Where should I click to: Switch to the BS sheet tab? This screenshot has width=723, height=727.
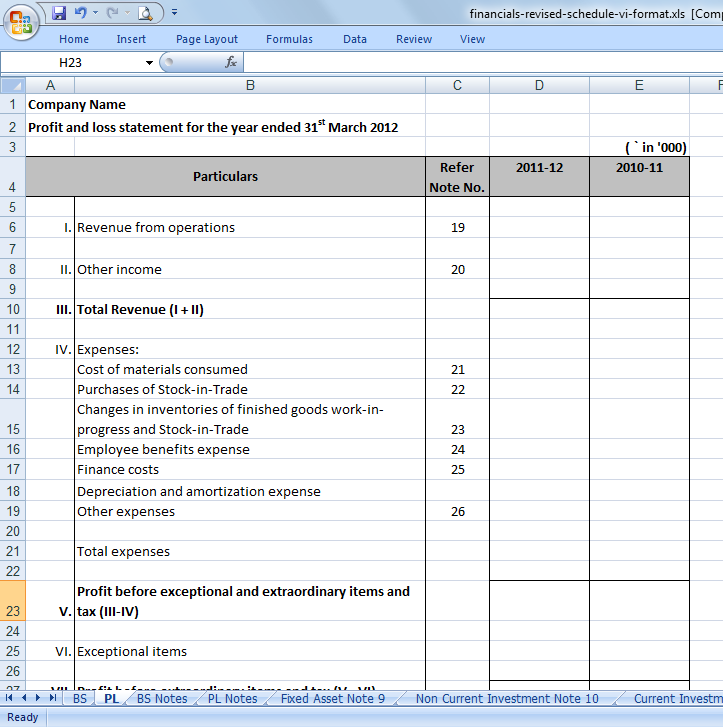[x=80, y=699]
